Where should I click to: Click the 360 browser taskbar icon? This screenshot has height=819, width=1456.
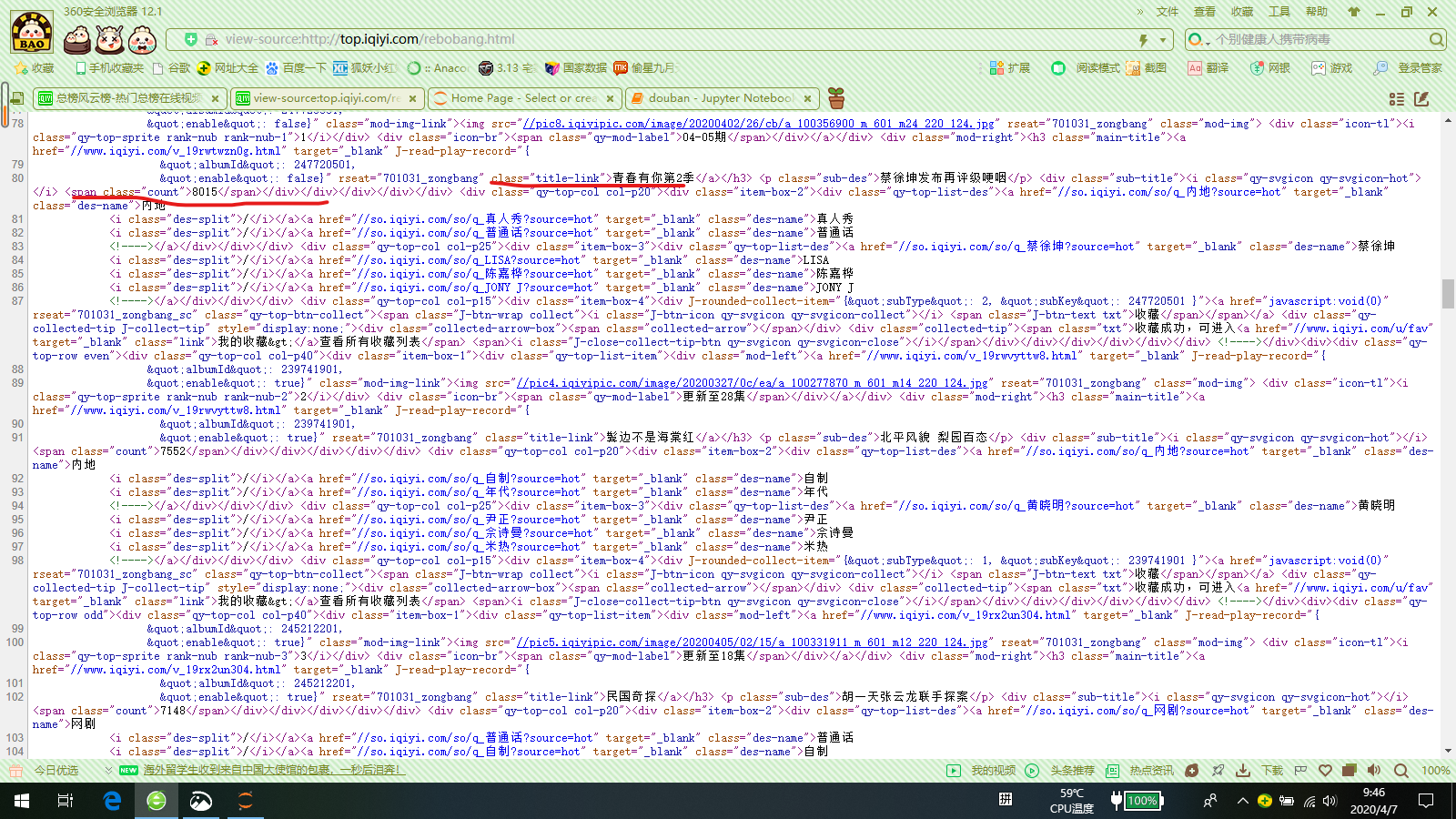(x=157, y=801)
